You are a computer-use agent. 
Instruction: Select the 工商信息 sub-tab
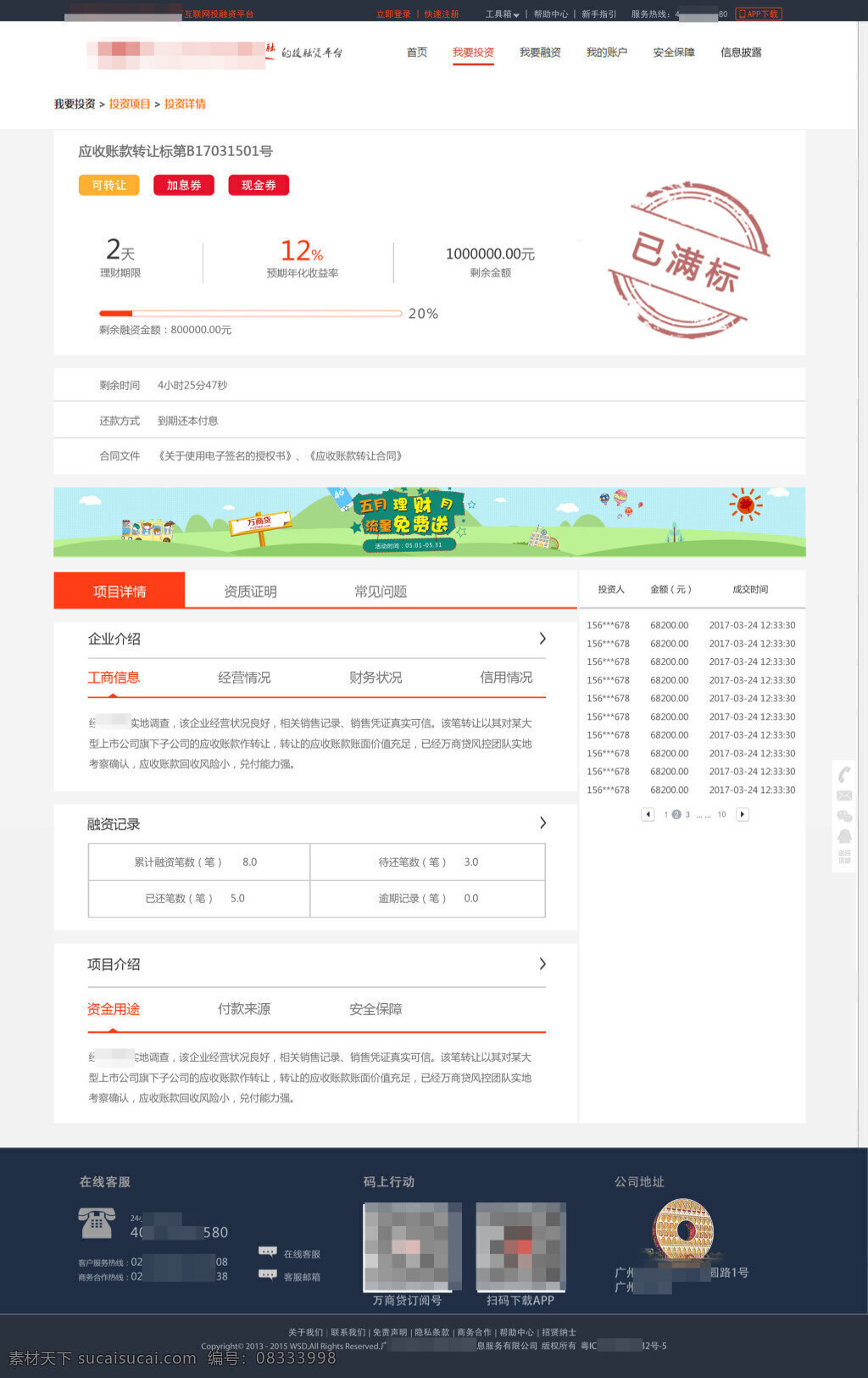tap(114, 678)
